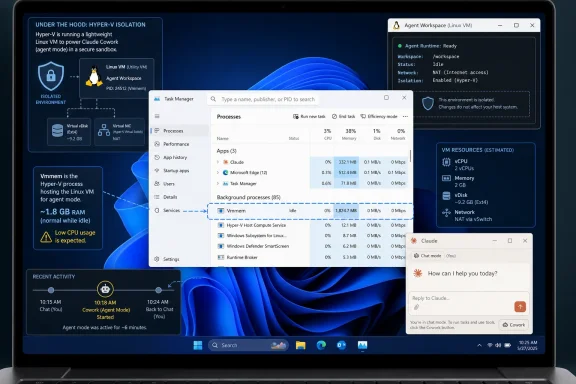Click the paperclip attach icon in Claude
The image size is (576, 384).
[417, 307]
